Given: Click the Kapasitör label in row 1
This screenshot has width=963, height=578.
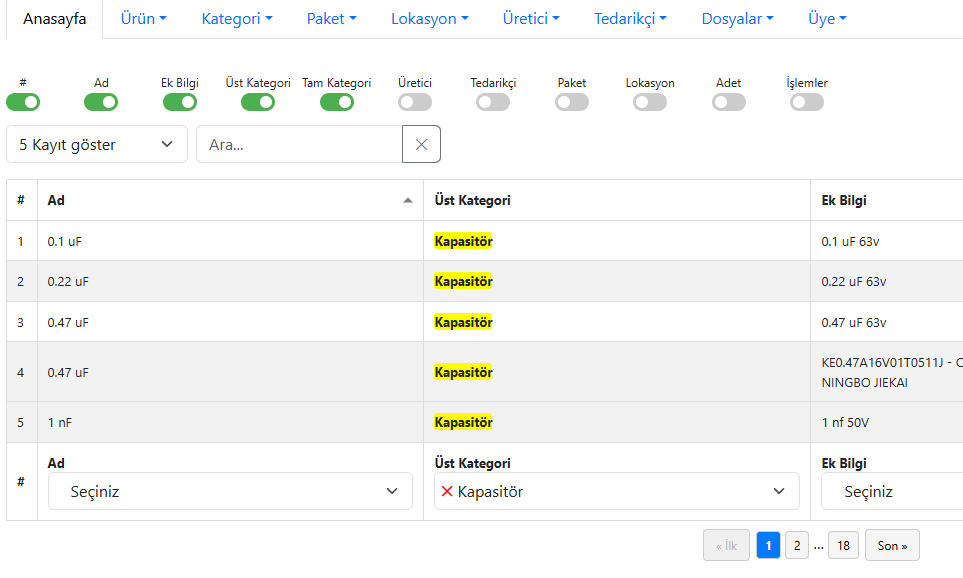Looking at the screenshot, I should coord(463,241).
